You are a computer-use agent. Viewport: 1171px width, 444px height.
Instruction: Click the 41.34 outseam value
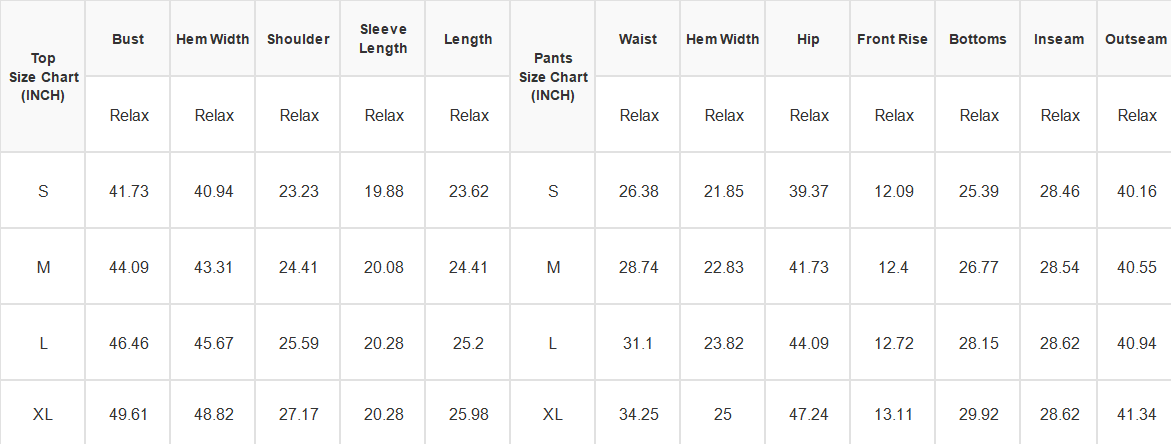coord(1137,414)
